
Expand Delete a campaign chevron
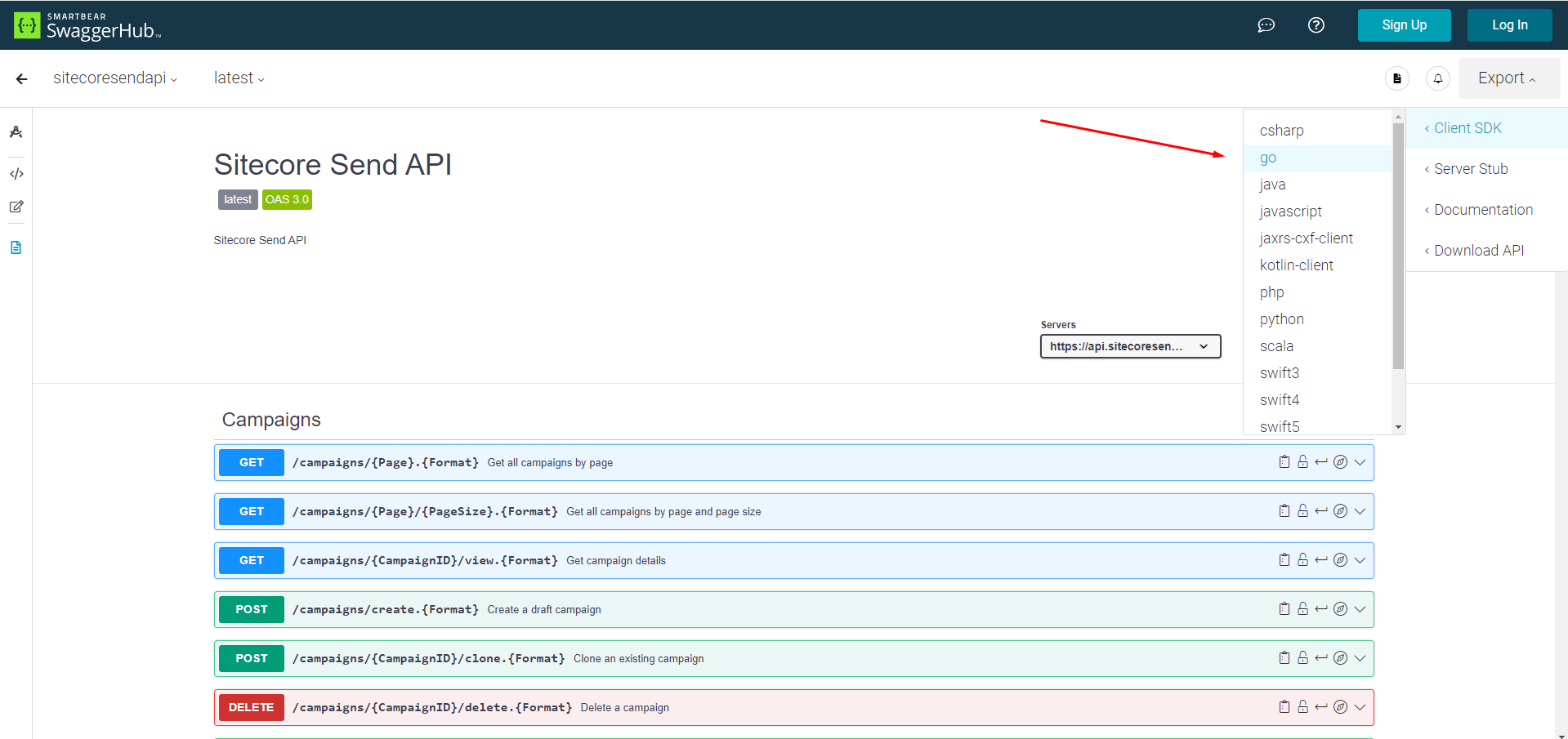pyautogui.click(x=1360, y=707)
